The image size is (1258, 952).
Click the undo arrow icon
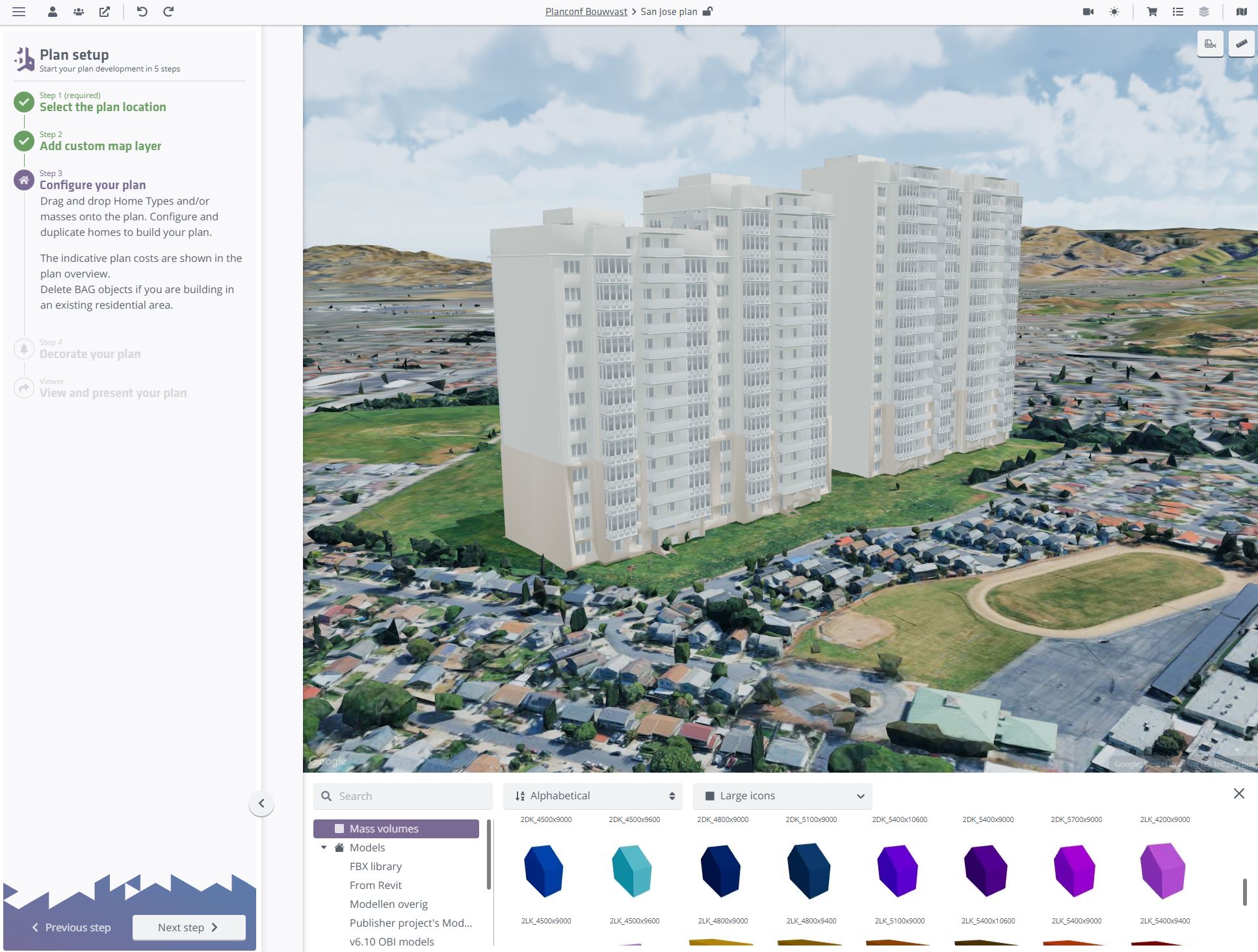click(142, 12)
